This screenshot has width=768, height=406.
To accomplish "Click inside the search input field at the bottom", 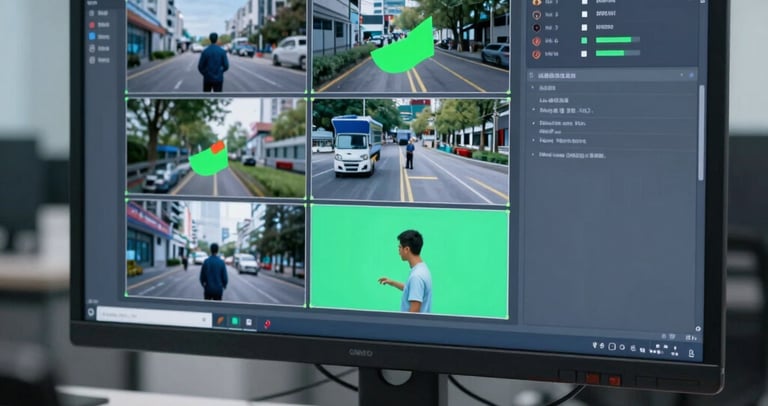I will (x=154, y=316).
